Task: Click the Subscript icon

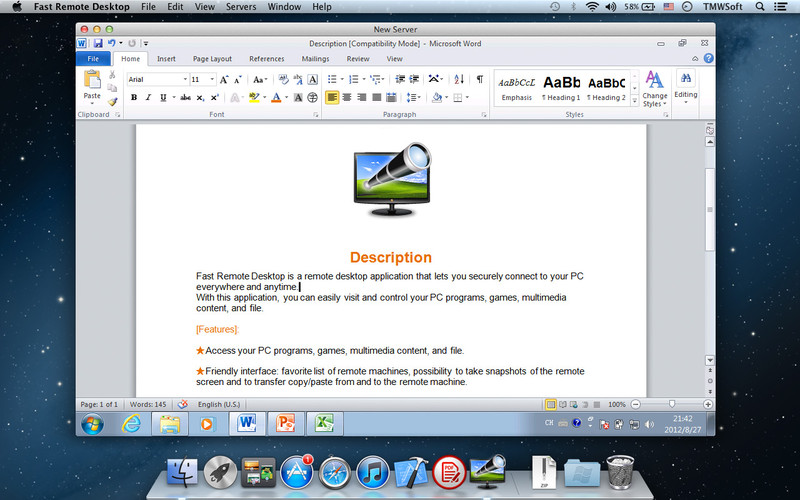Action: point(201,97)
